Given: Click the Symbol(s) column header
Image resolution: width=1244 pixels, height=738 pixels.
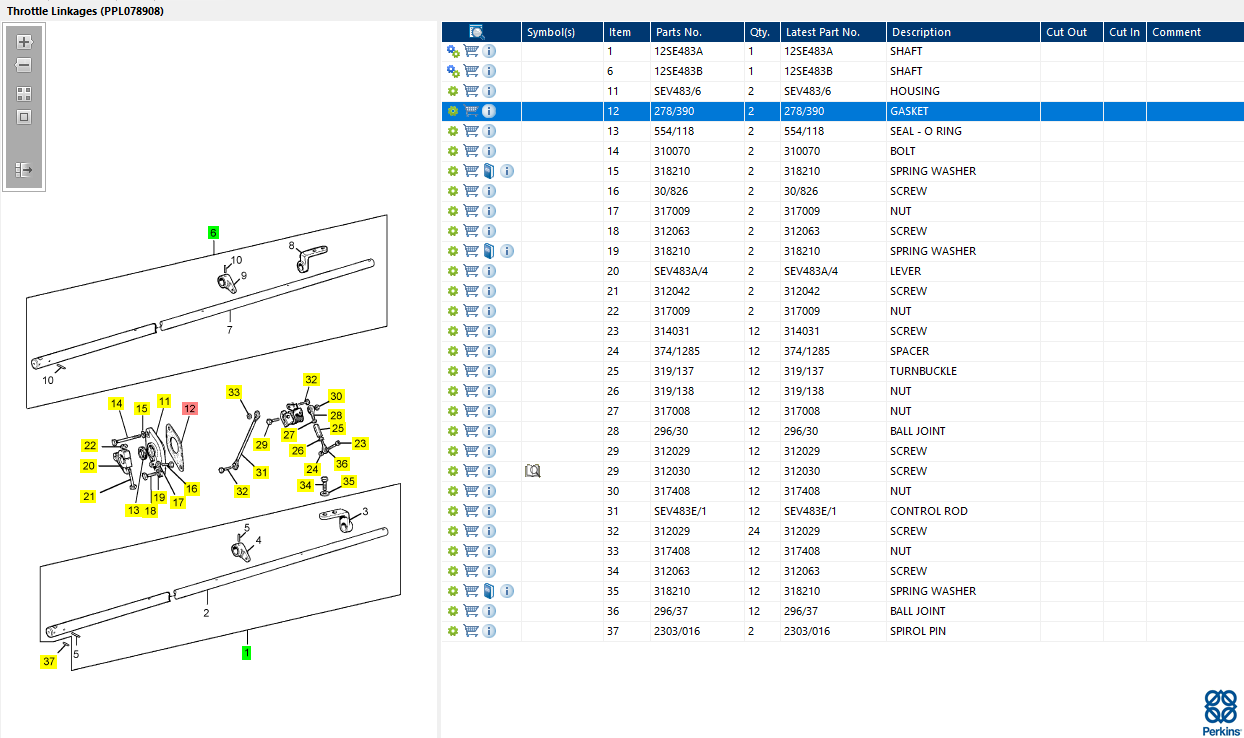Looking at the screenshot, I should click(562, 32).
